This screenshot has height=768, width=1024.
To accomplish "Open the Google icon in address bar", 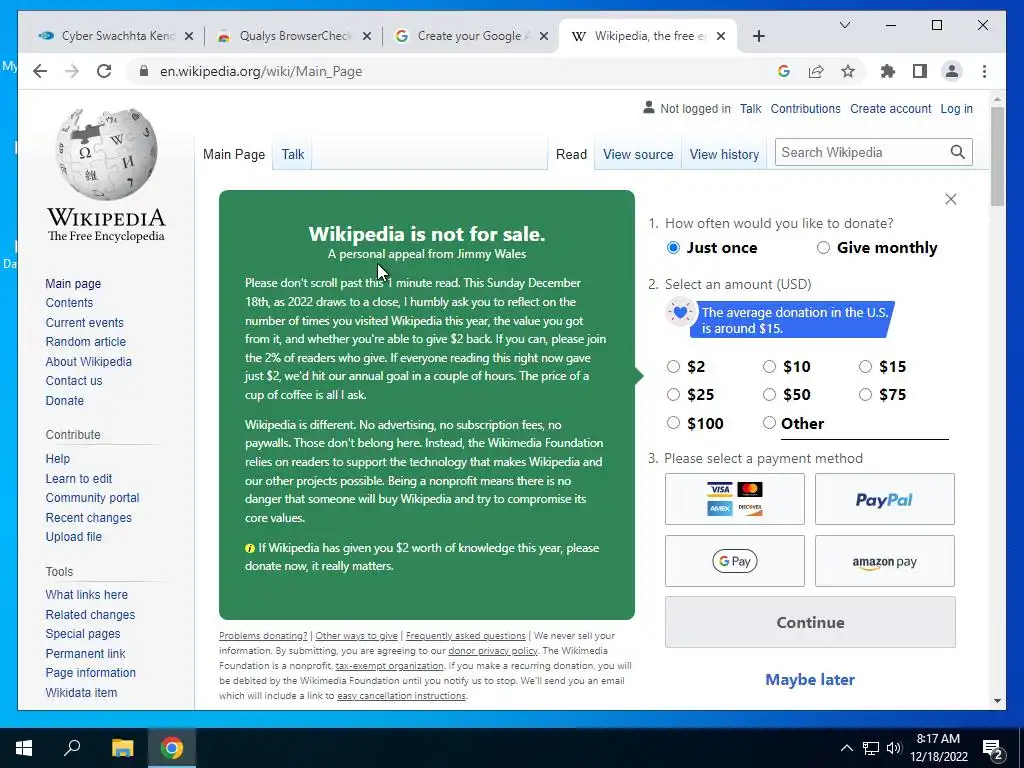I will [x=784, y=71].
